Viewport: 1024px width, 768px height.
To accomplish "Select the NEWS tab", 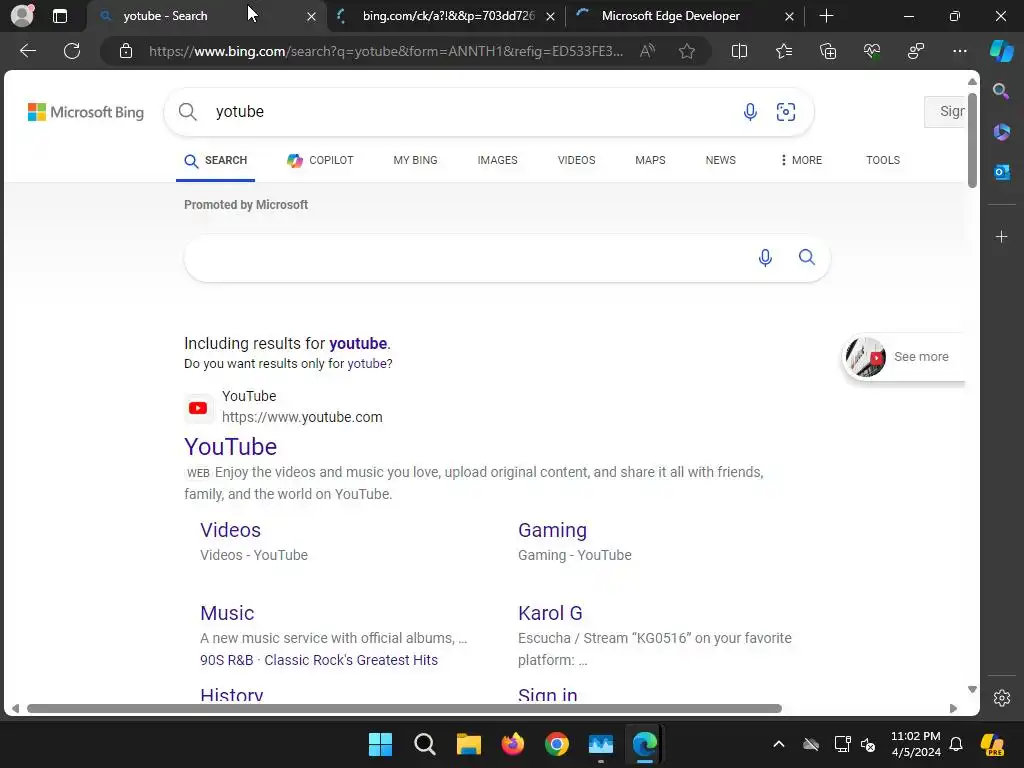I will 720,160.
